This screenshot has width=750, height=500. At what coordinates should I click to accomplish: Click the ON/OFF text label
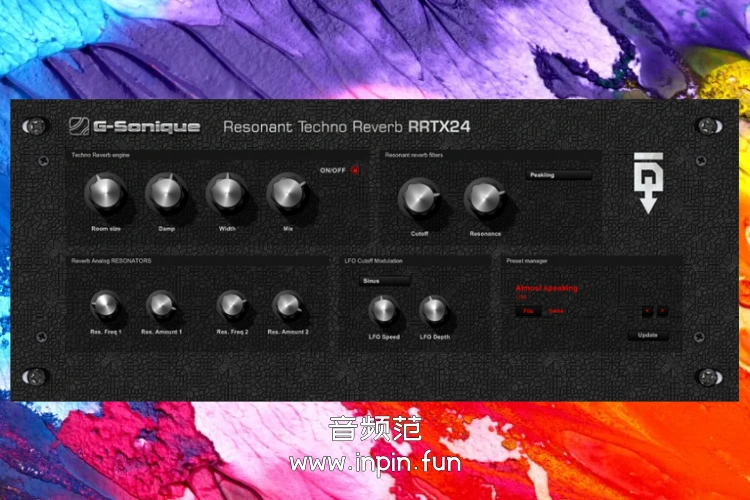[332, 170]
